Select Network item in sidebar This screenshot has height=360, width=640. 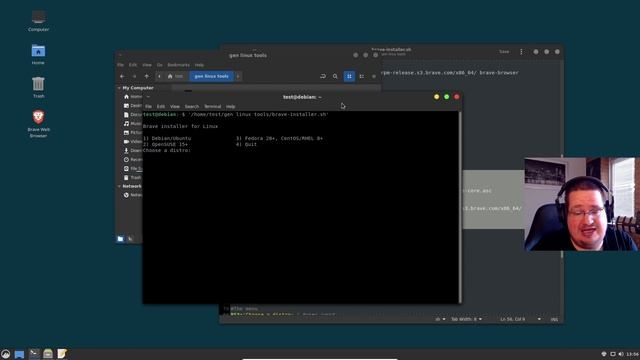click(132, 195)
